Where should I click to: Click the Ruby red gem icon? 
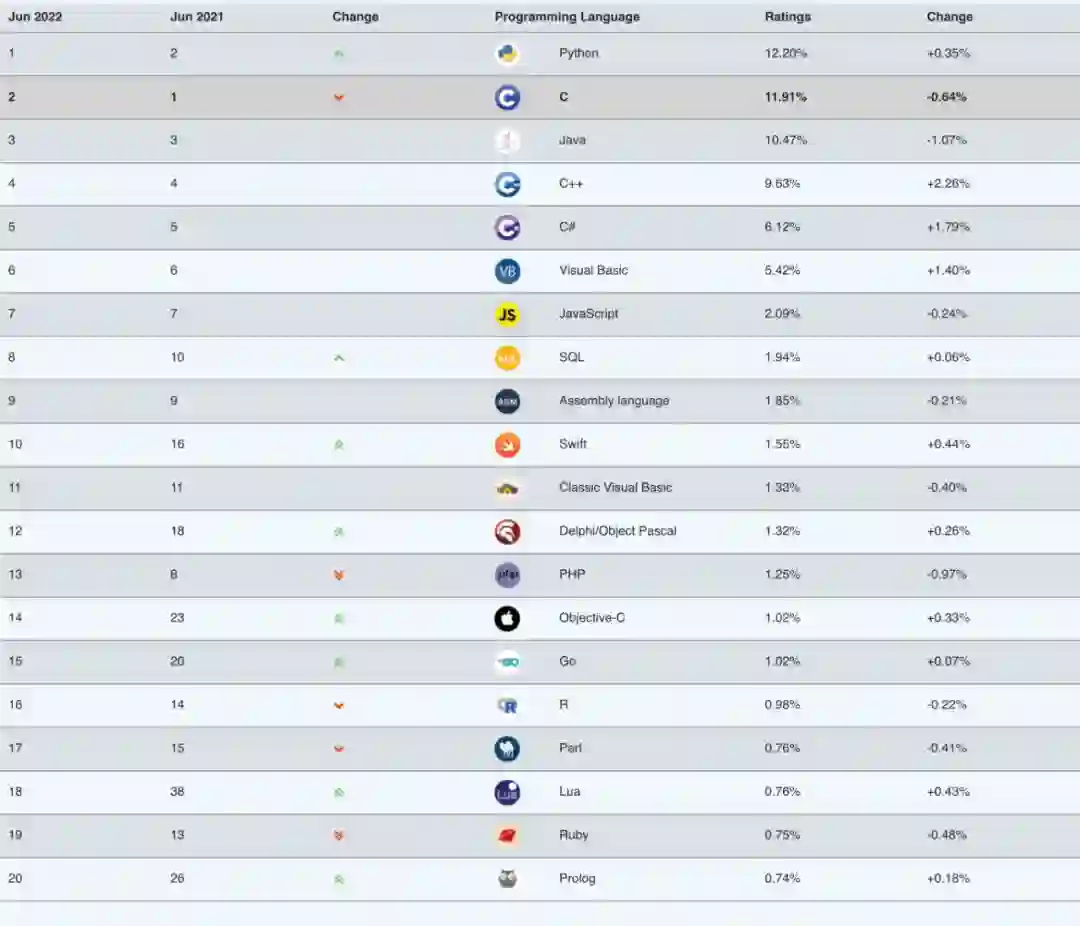point(507,836)
